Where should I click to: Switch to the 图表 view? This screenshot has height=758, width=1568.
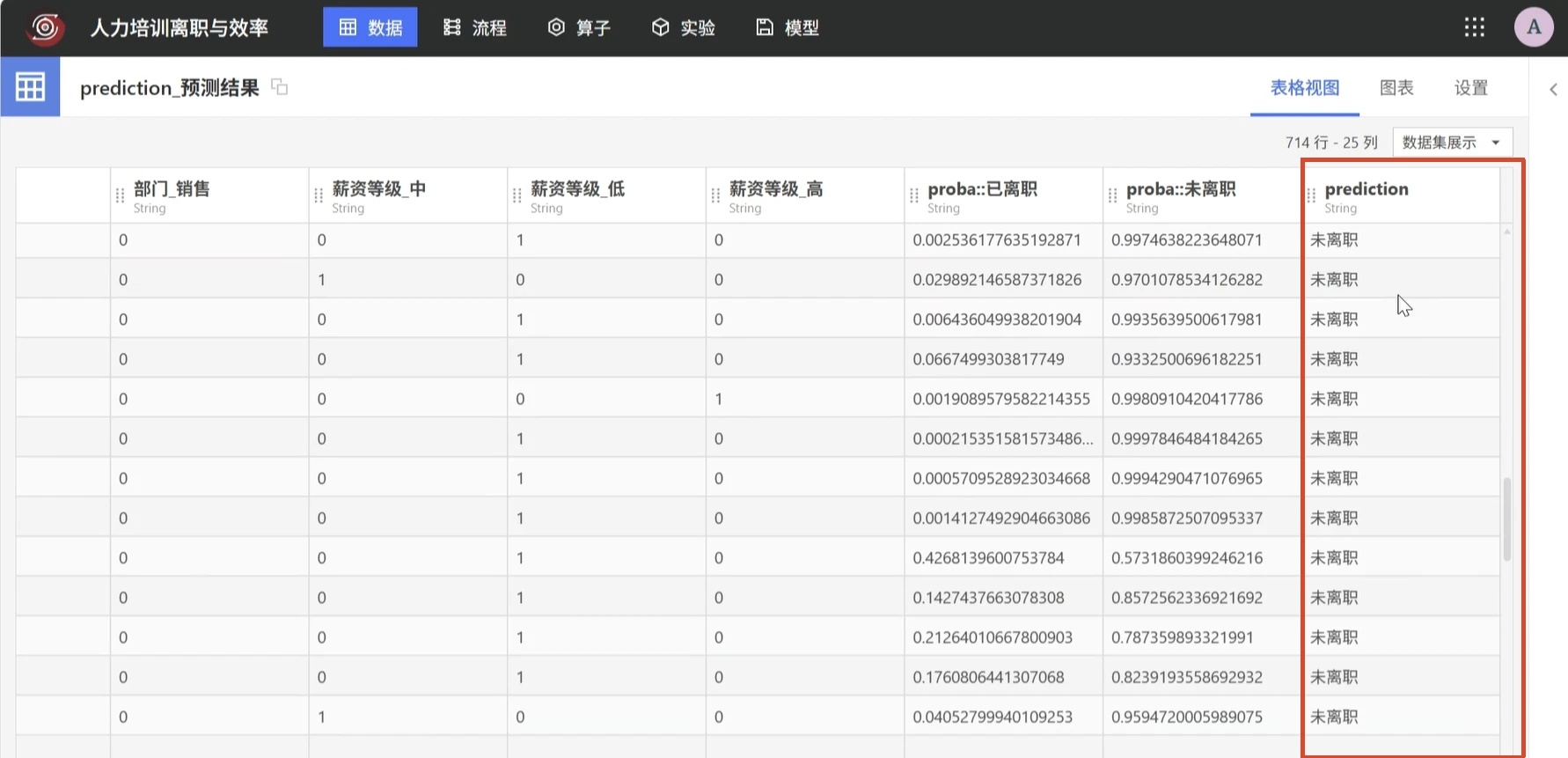coord(1396,87)
